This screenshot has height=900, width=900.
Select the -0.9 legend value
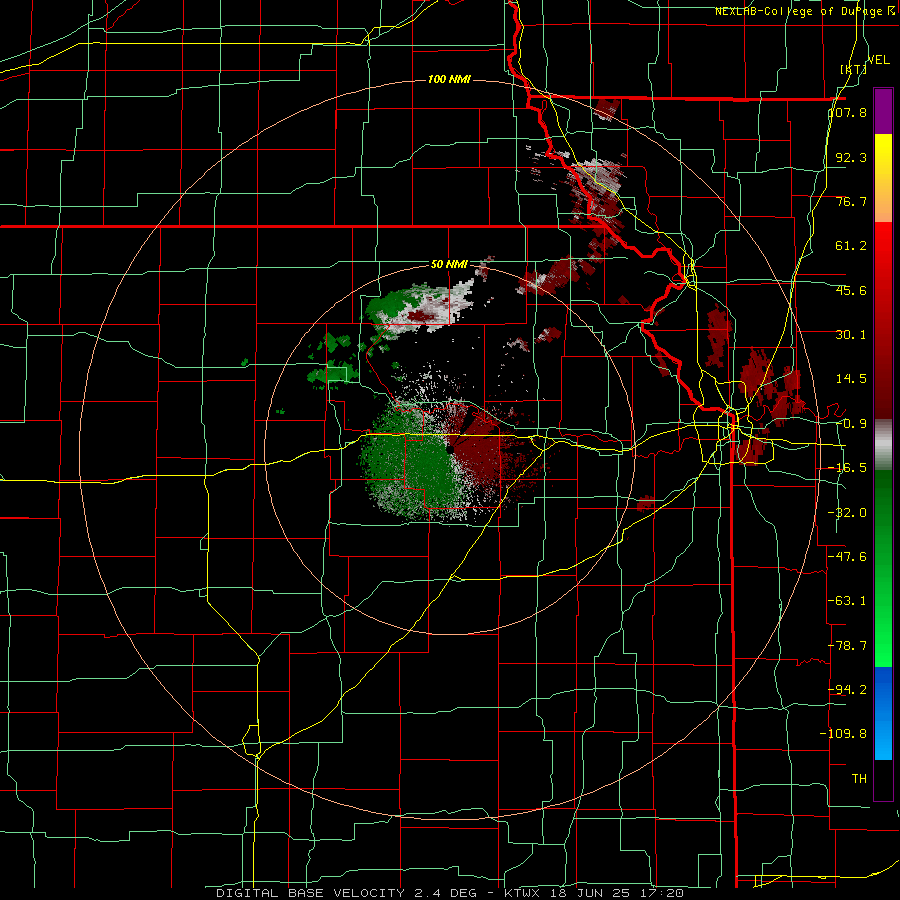[851, 424]
